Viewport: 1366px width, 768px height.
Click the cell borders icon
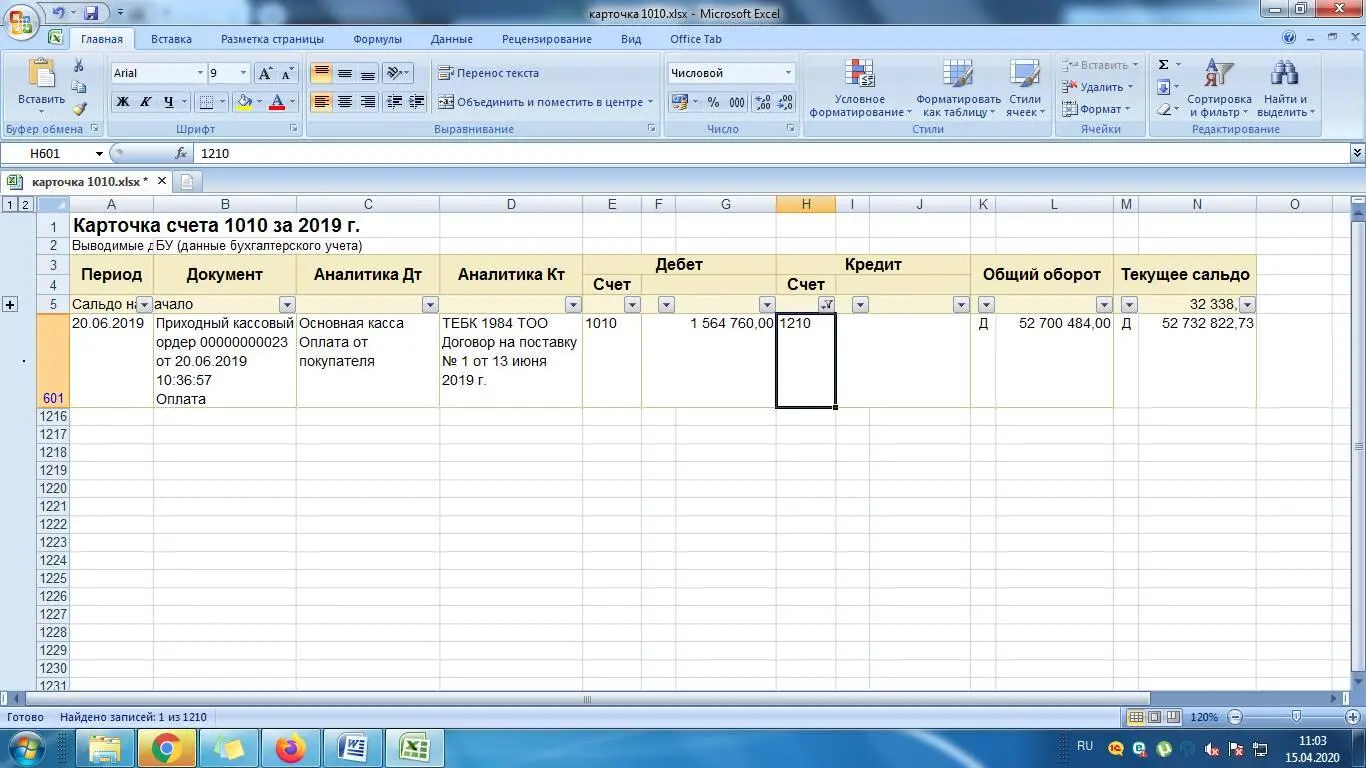[x=205, y=102]
